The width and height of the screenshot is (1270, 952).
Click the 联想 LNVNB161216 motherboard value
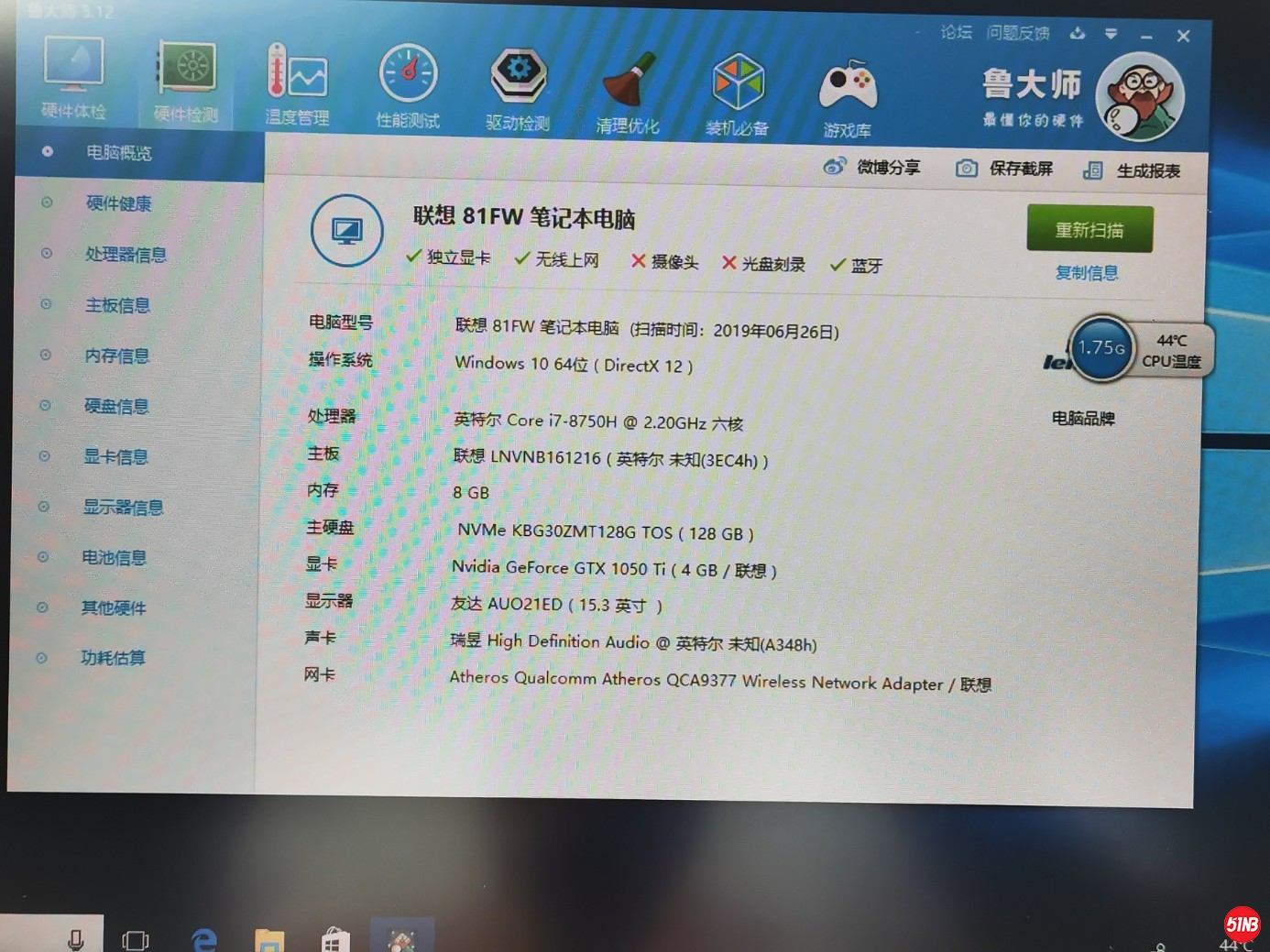coord(610,458)
